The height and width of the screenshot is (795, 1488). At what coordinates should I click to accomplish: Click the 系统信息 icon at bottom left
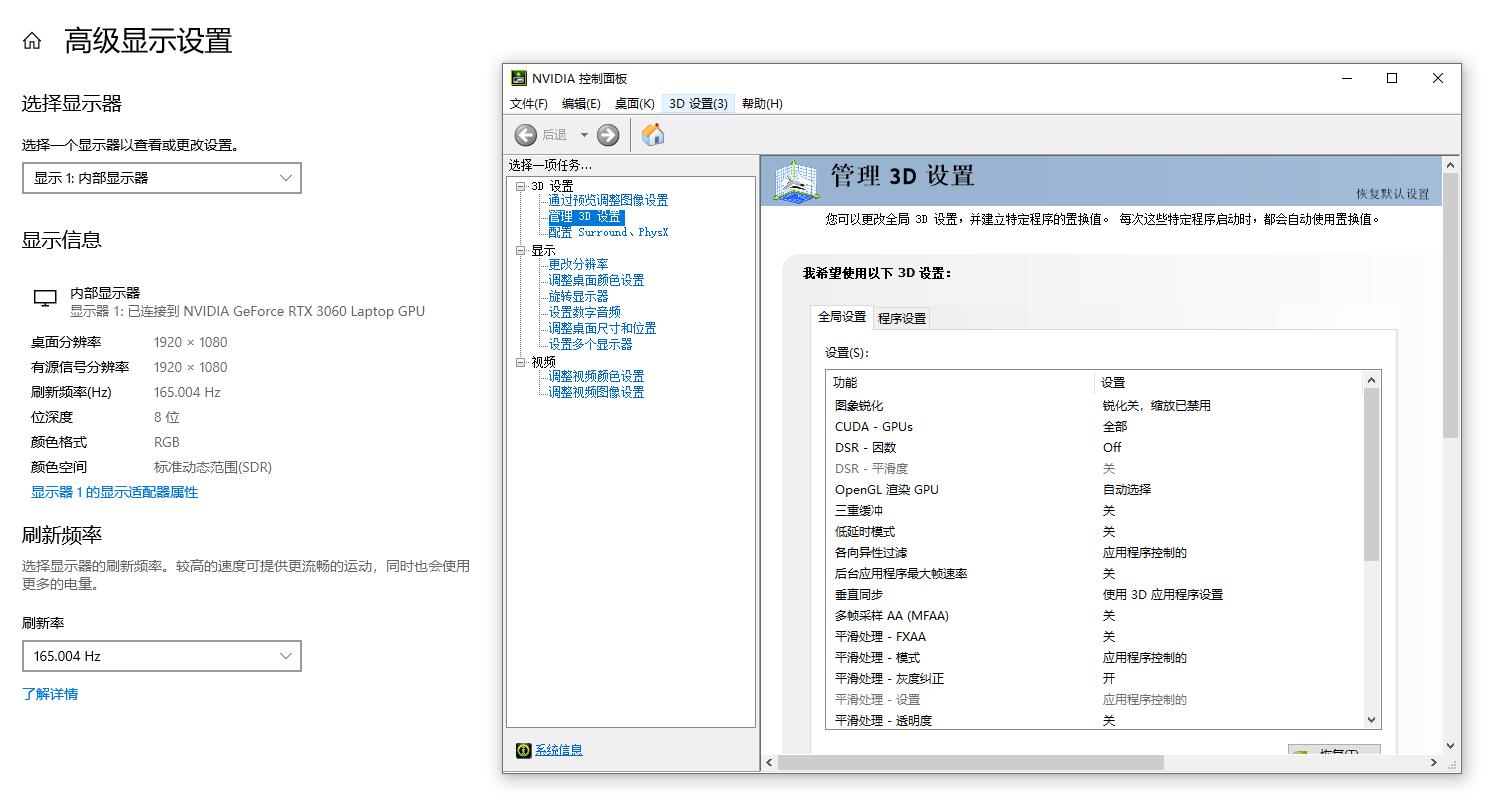(x=523, y=749)
